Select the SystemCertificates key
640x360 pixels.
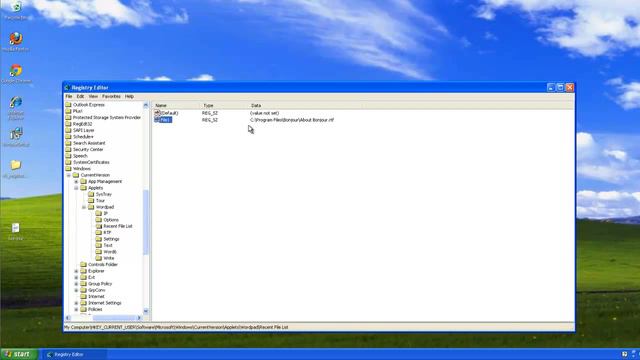tap(91, 162)
